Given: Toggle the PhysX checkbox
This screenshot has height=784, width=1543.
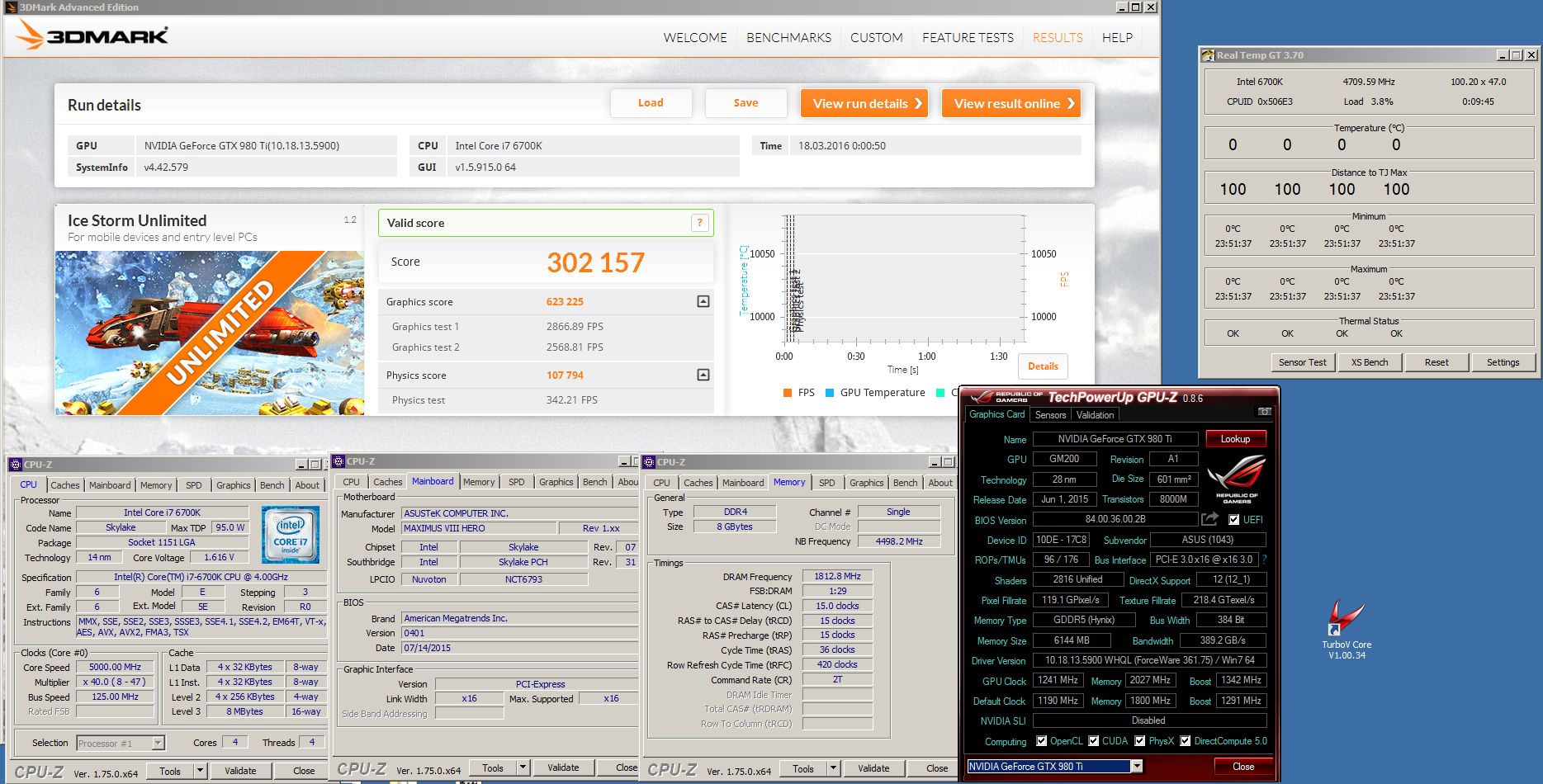Looking at the screenshot, I should point(1140,741).
